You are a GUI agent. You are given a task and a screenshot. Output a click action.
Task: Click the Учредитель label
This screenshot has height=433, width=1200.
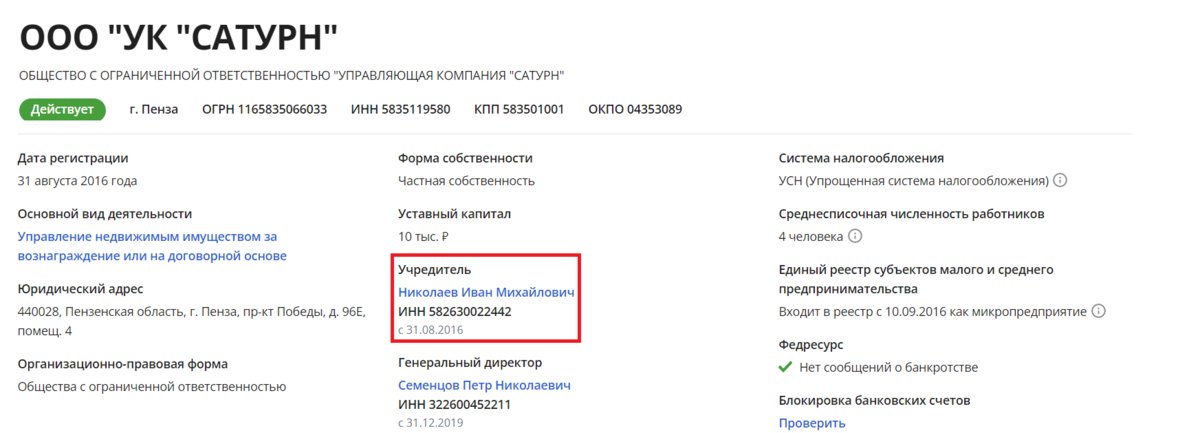point(434,270)
